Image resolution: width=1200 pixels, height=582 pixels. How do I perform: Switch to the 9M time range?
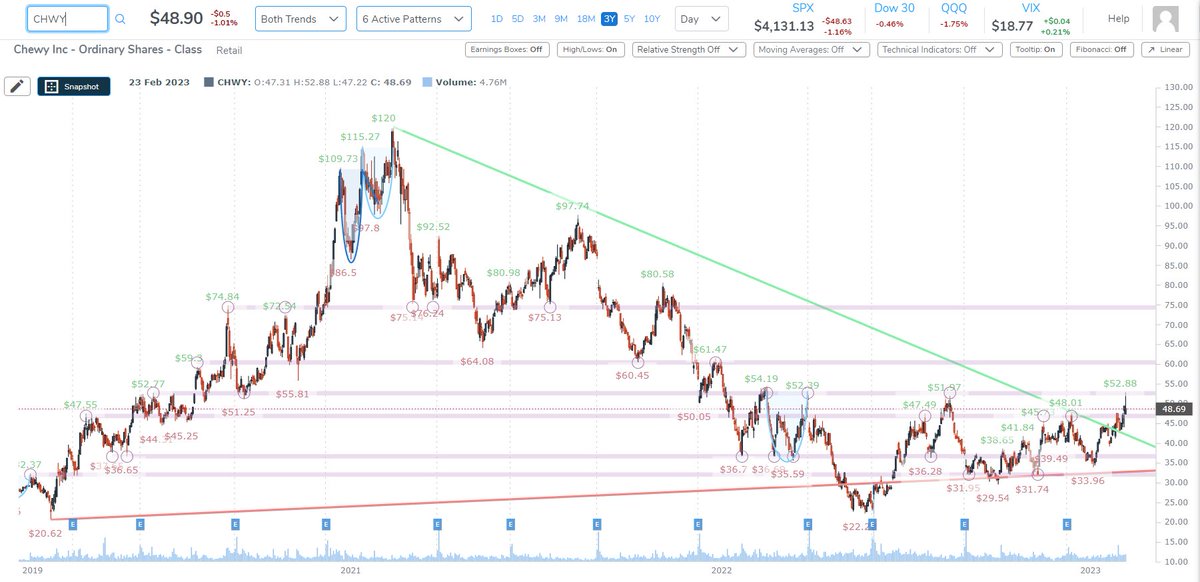click(560, 19)
